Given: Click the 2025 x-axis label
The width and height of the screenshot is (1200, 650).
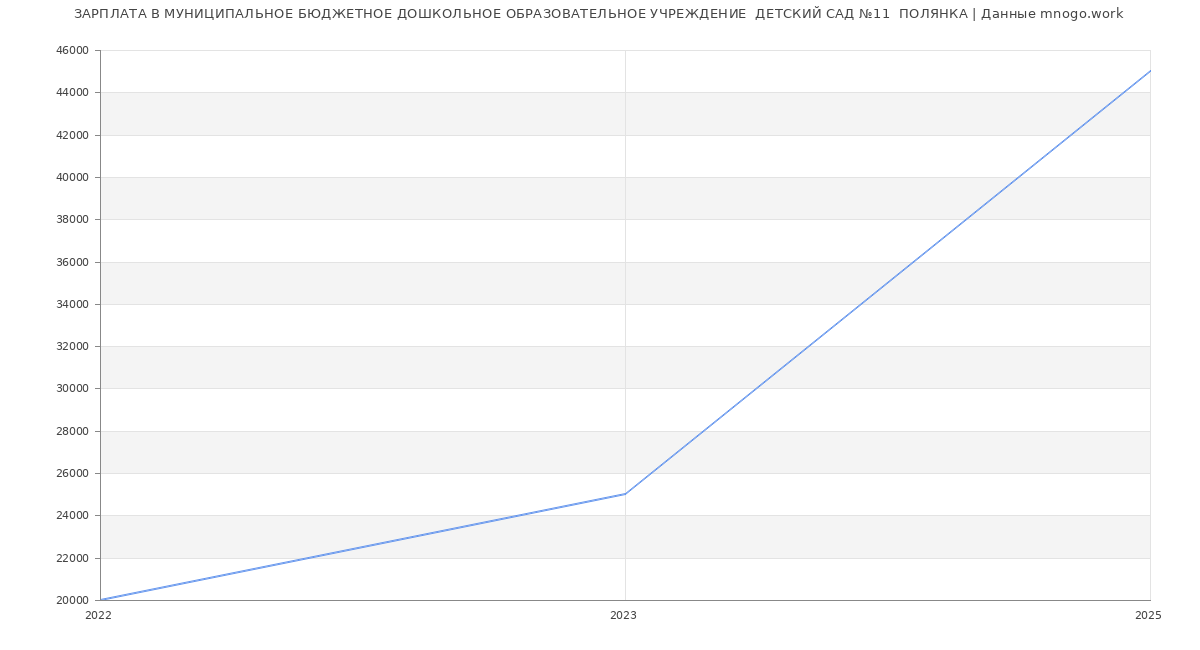Looking at the screenshot, I should (x=1148, y=615).
